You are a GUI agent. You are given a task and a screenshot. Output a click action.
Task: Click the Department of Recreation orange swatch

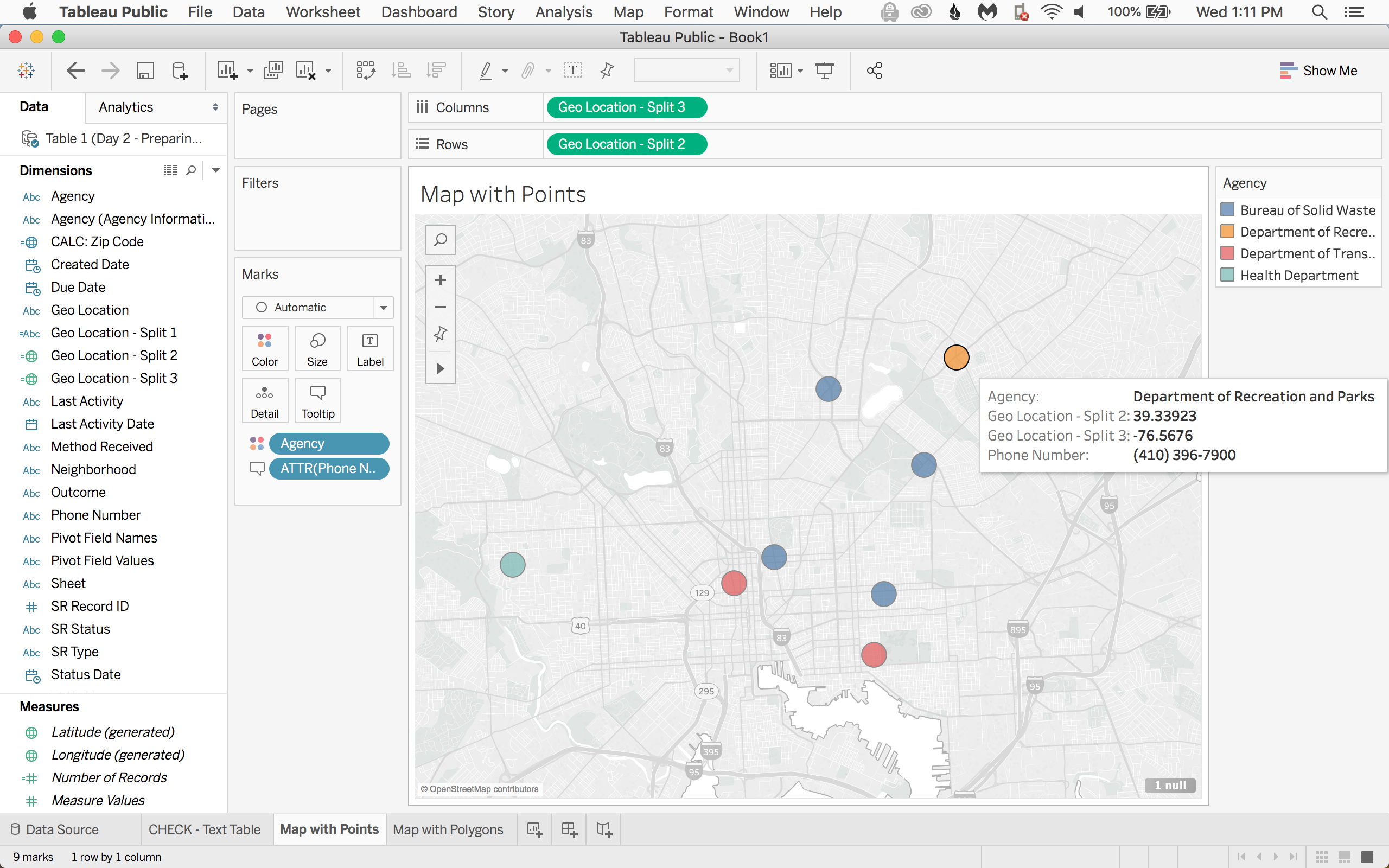click(x=1227, y=231)
